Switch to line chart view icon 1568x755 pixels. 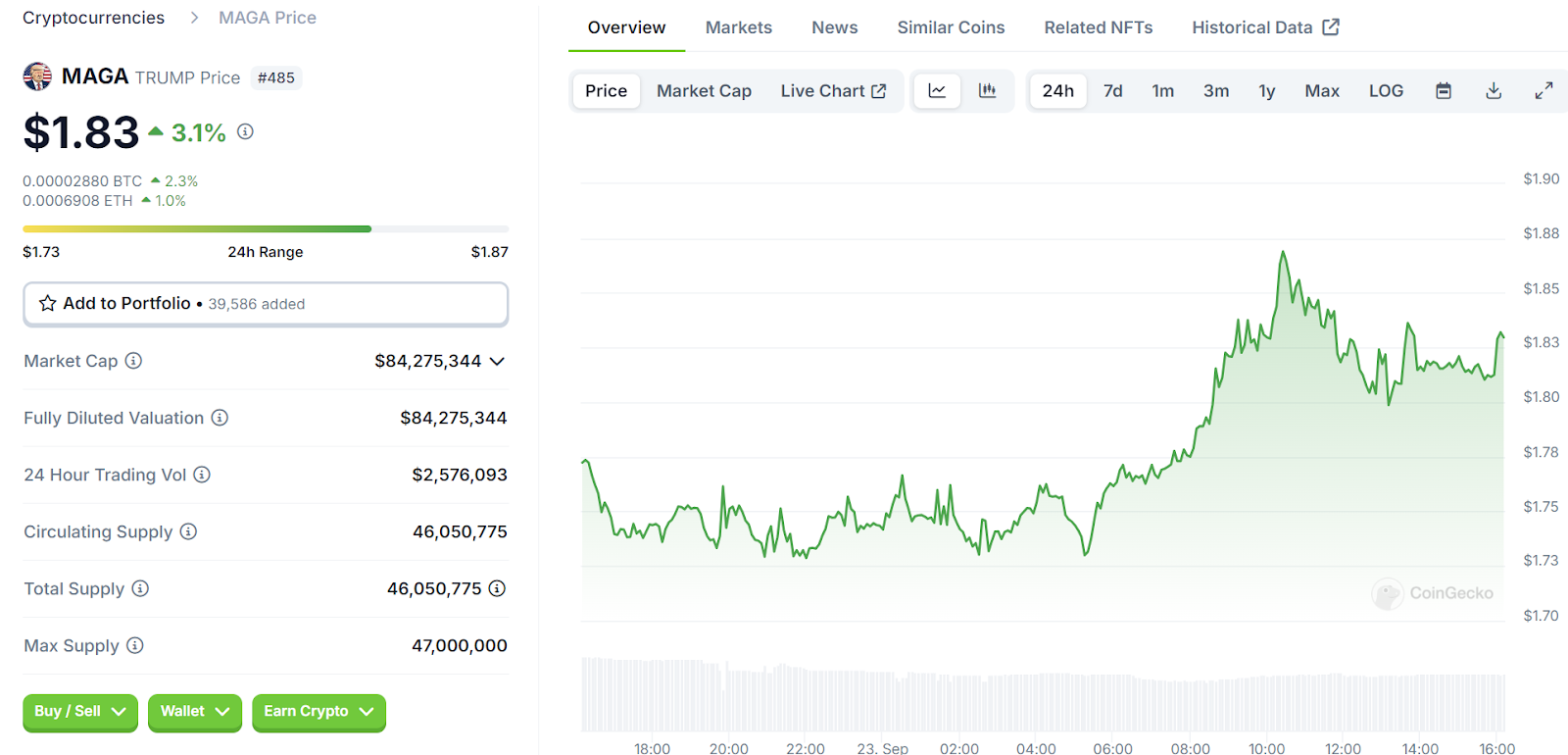tap(937, 91)
